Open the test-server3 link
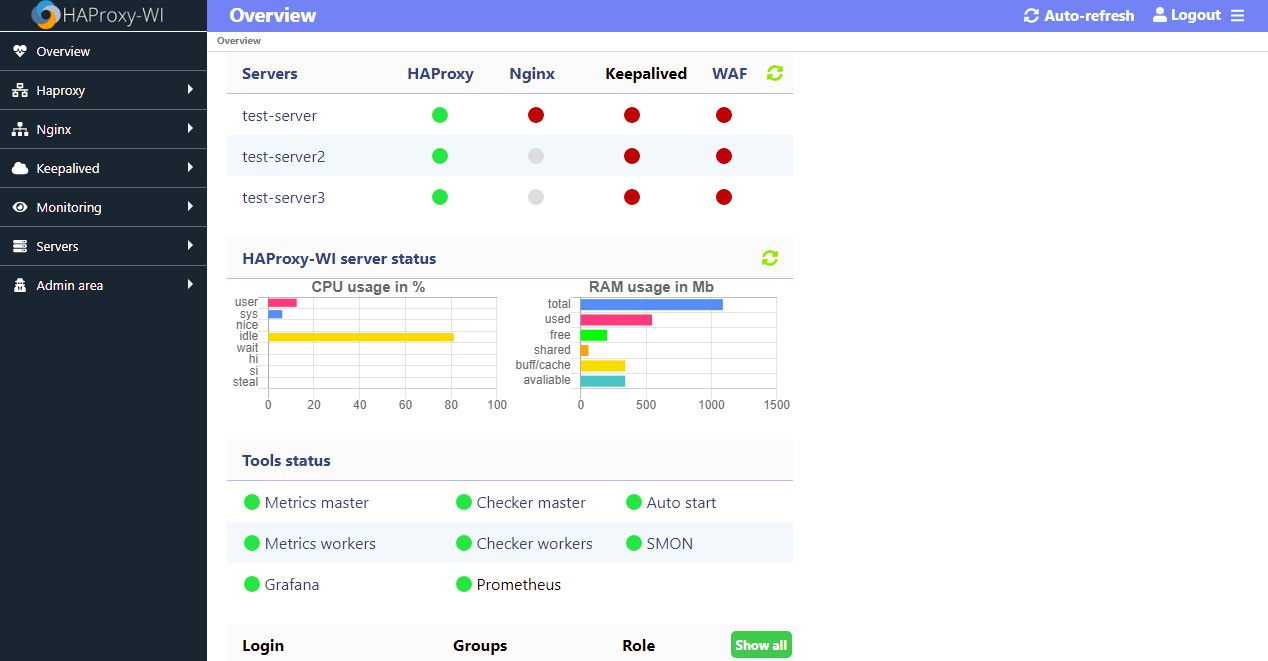1268x661 pixels. [x=283, y=197]
